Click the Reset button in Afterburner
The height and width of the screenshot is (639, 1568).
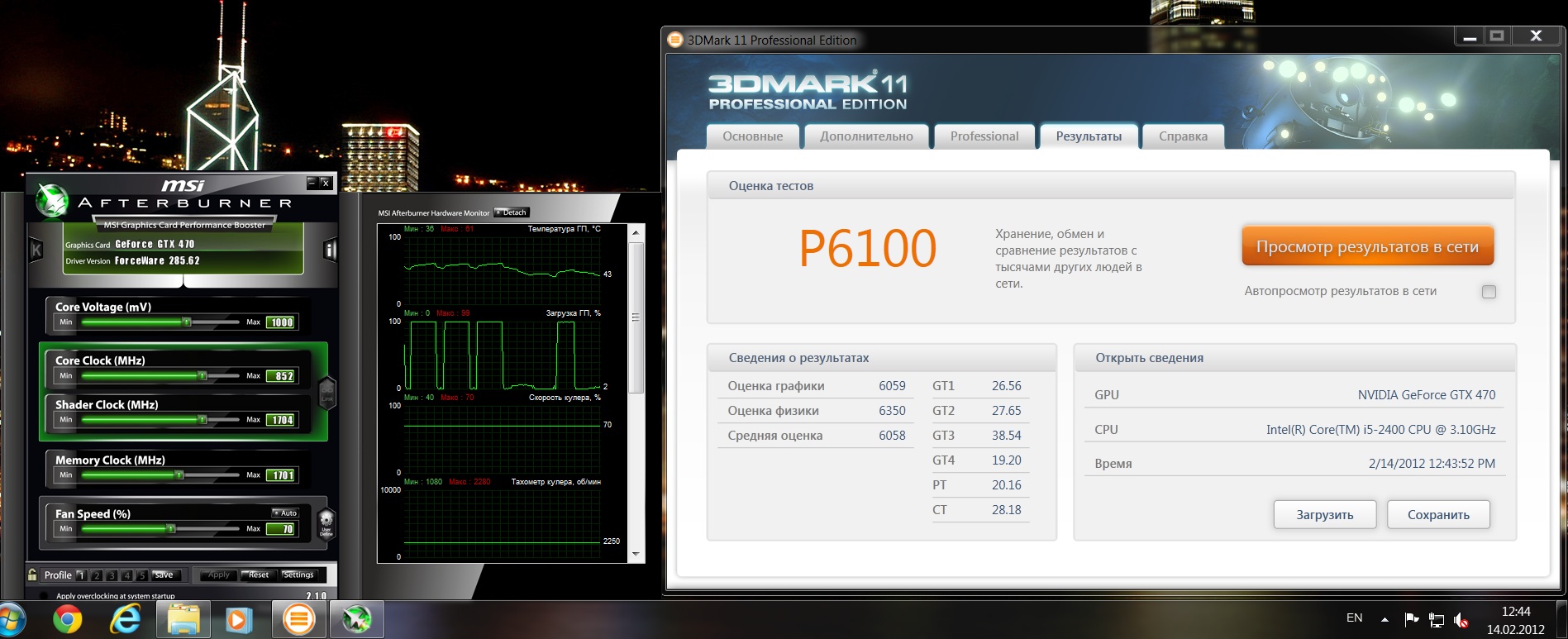pyautogui.click(x=259, y=575)
